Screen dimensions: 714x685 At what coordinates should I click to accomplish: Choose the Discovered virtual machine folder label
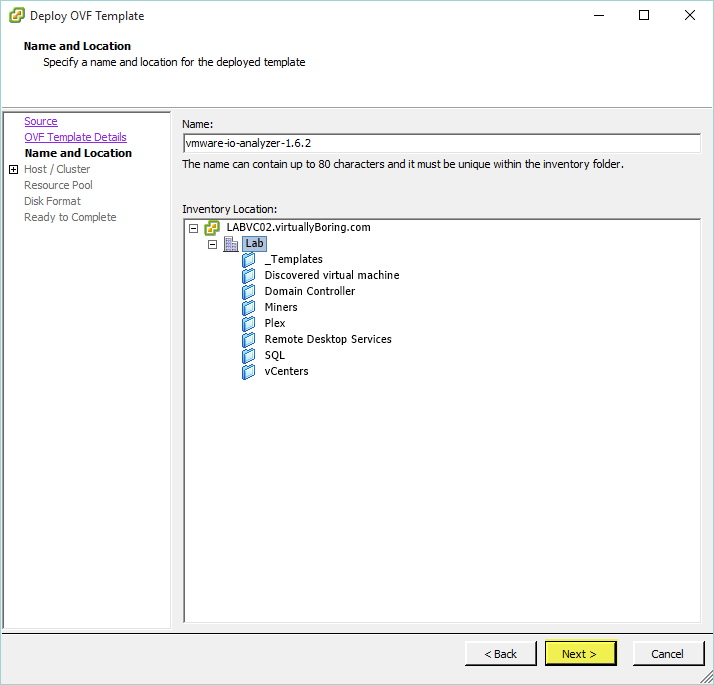332,276
